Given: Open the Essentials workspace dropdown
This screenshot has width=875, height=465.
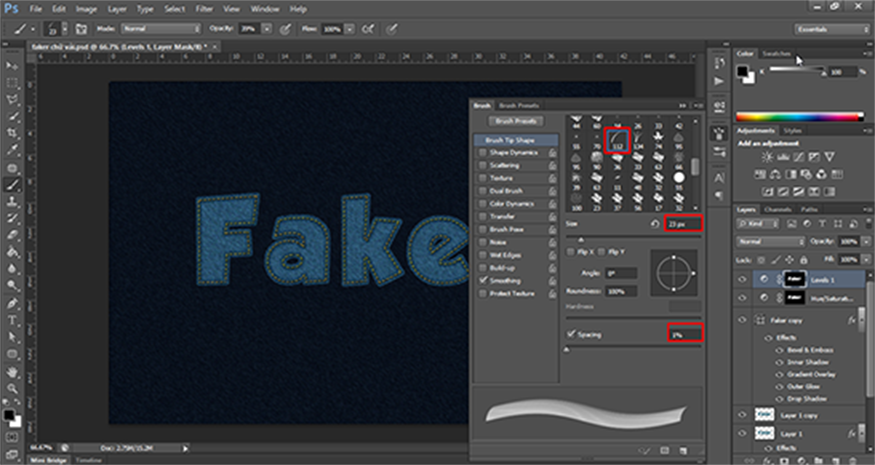Looking at the screenshot, I should tap(830, 30).
